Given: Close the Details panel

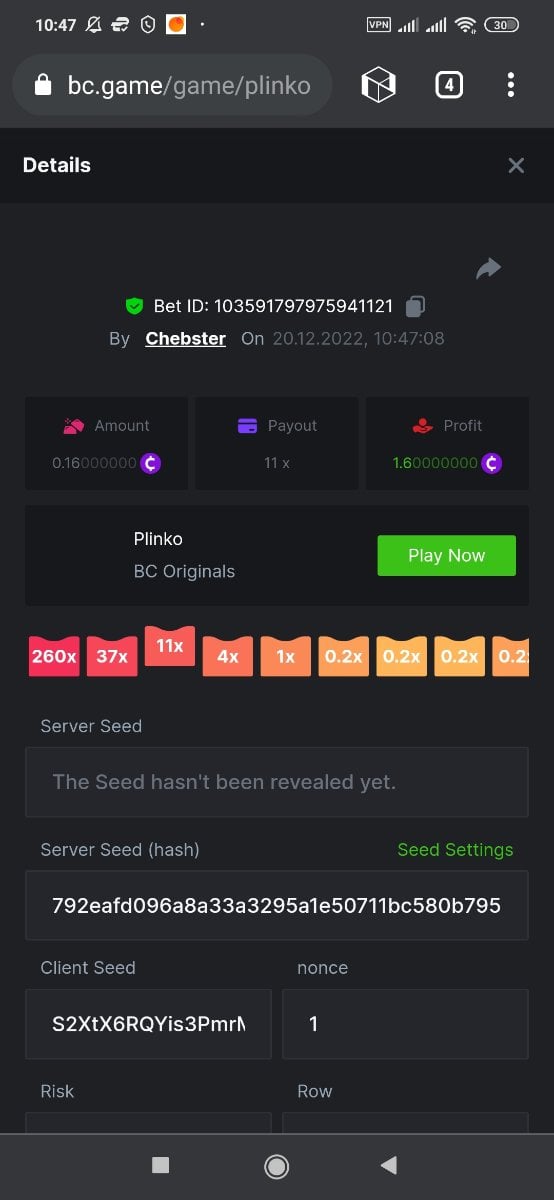Looking at the screenshot, I should coord(516,166).
